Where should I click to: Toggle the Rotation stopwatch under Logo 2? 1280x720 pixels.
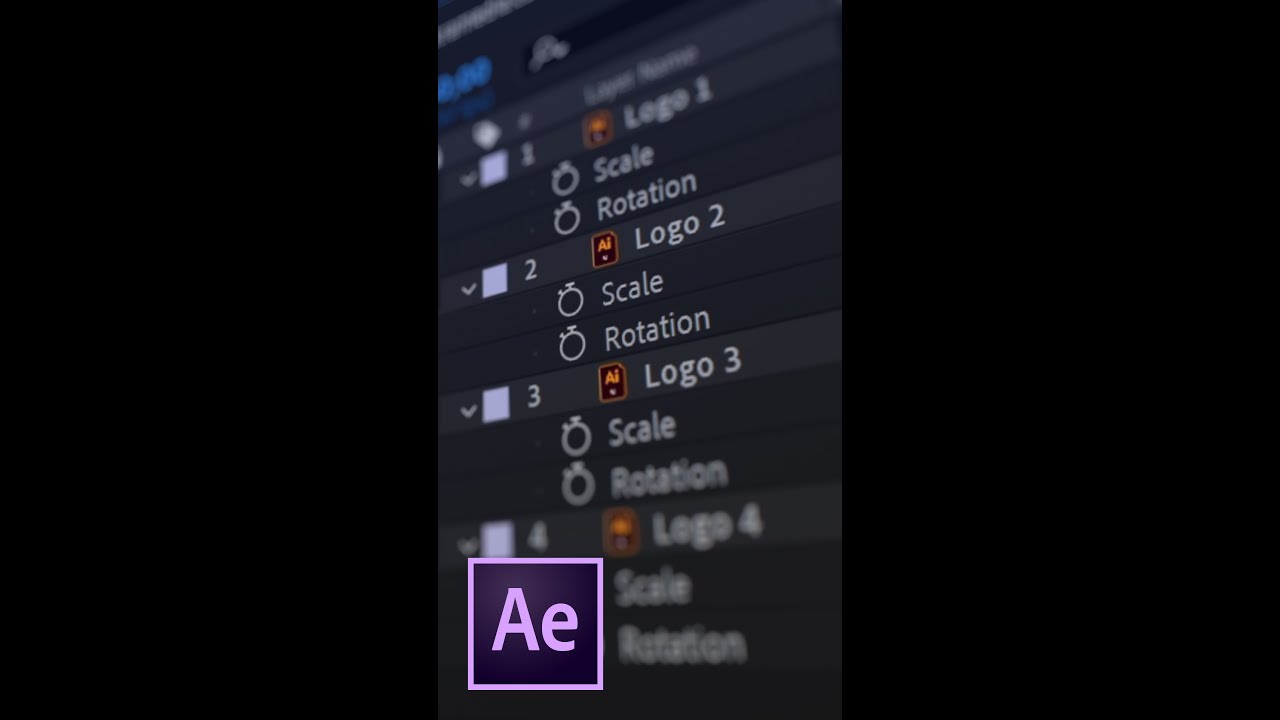tap(572, 344)
